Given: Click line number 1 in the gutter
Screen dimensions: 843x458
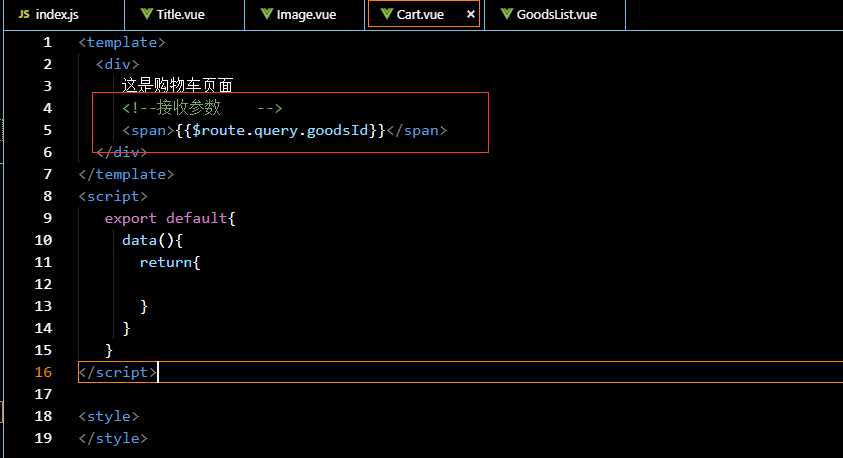Looking at the screenshot, I should (x=47, y=42).
